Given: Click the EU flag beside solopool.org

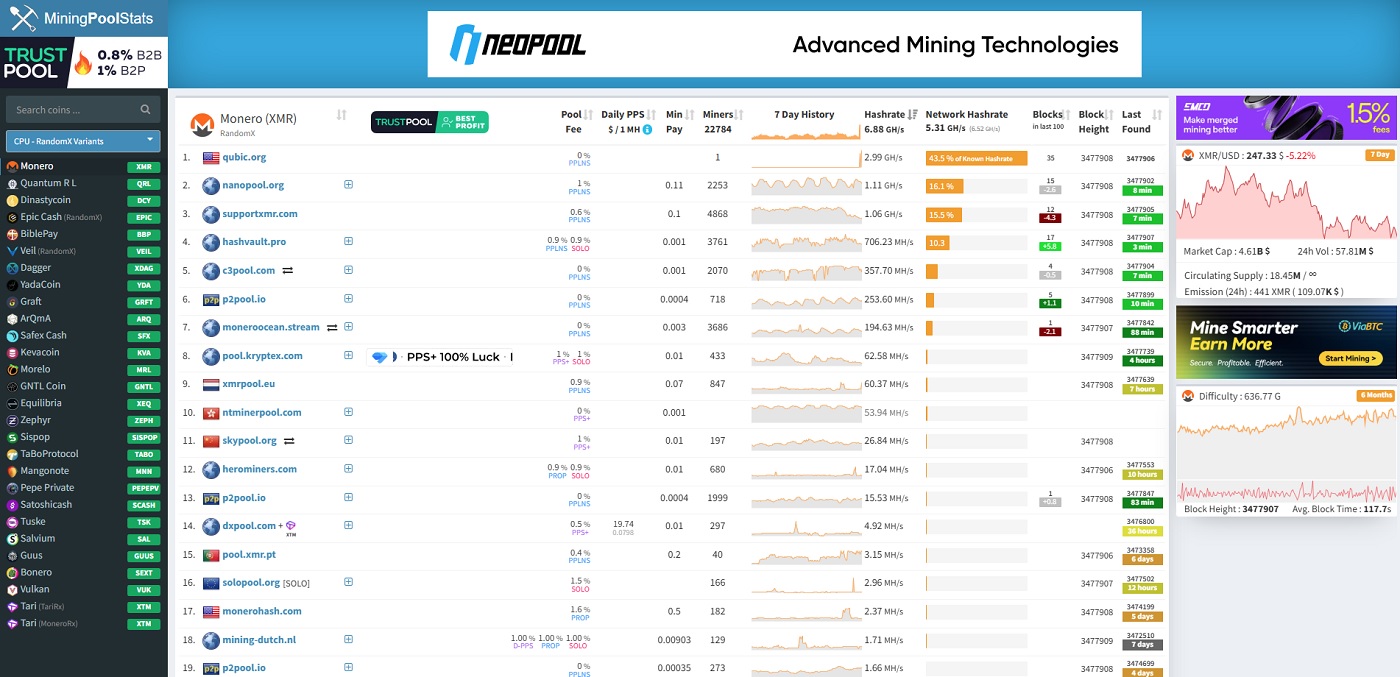Looking at the screenshot, I should click(x=211, y=583).
